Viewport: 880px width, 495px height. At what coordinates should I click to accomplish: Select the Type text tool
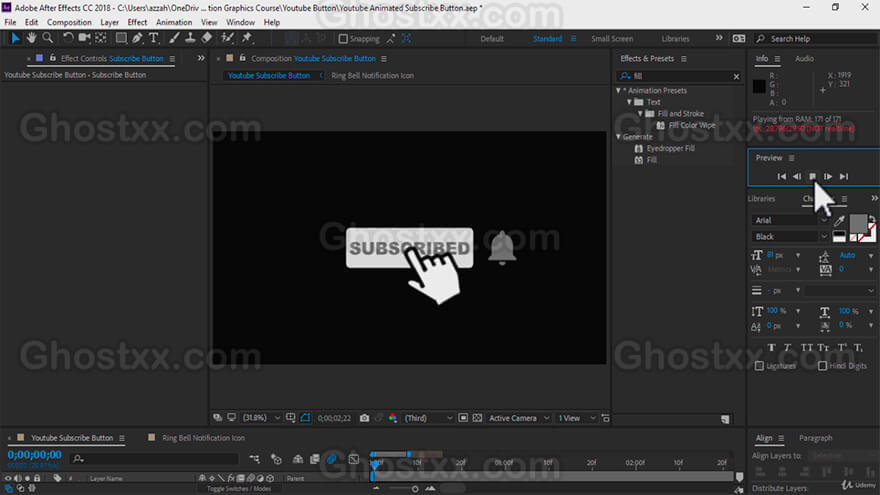(153, 38)
